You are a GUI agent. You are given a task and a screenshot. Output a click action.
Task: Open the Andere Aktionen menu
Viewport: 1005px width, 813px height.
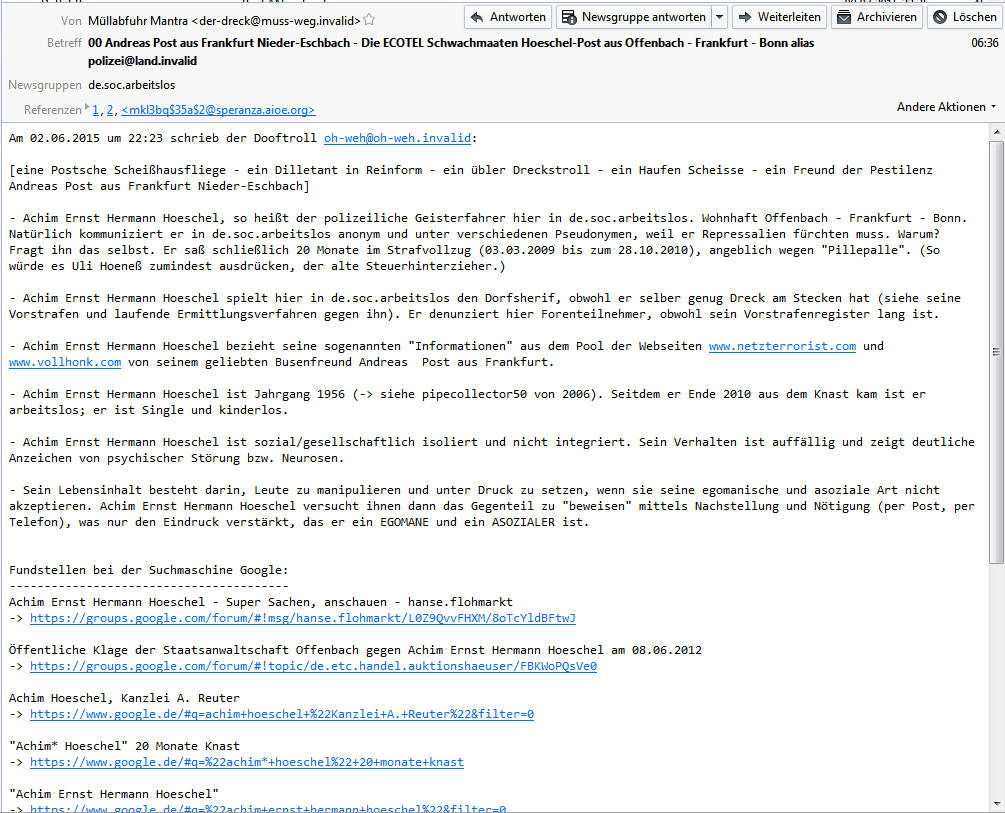946,107
